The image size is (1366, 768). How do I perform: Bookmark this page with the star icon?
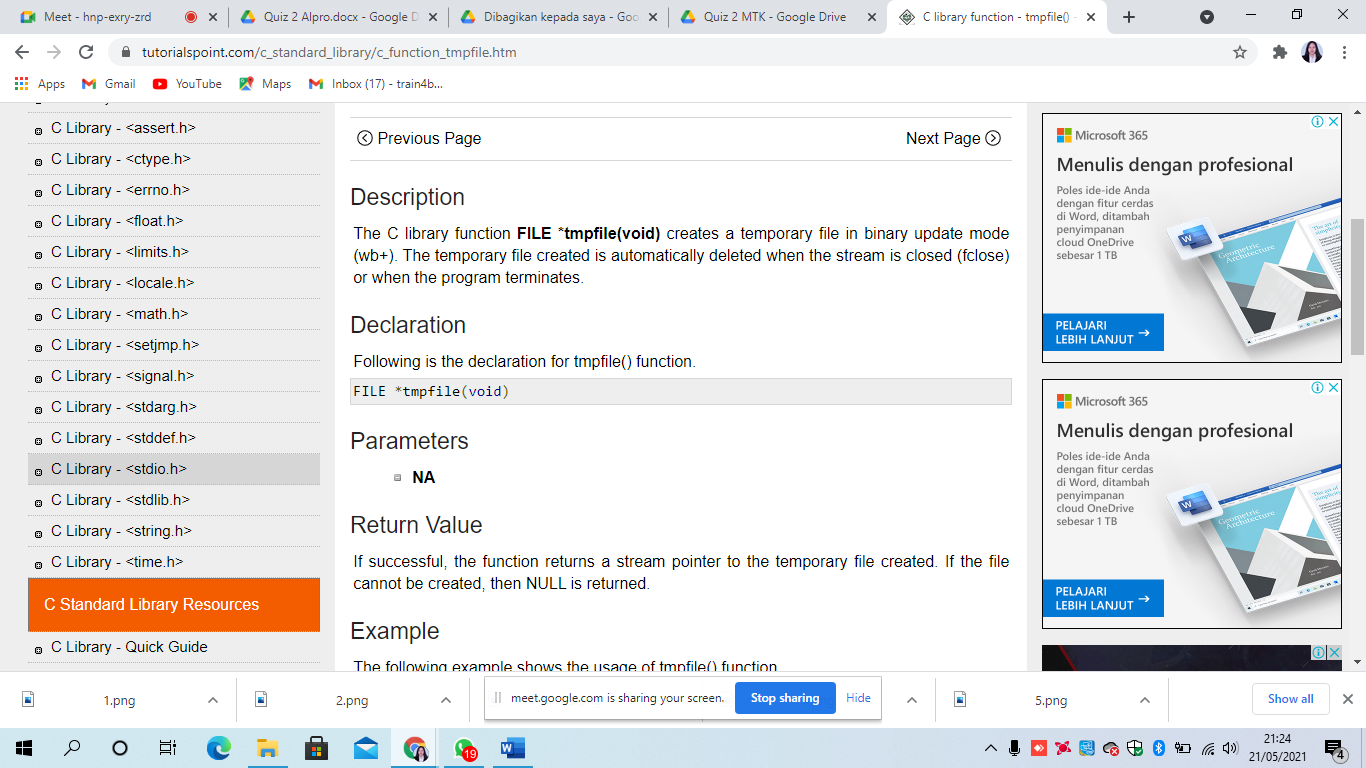(1240, 52)
